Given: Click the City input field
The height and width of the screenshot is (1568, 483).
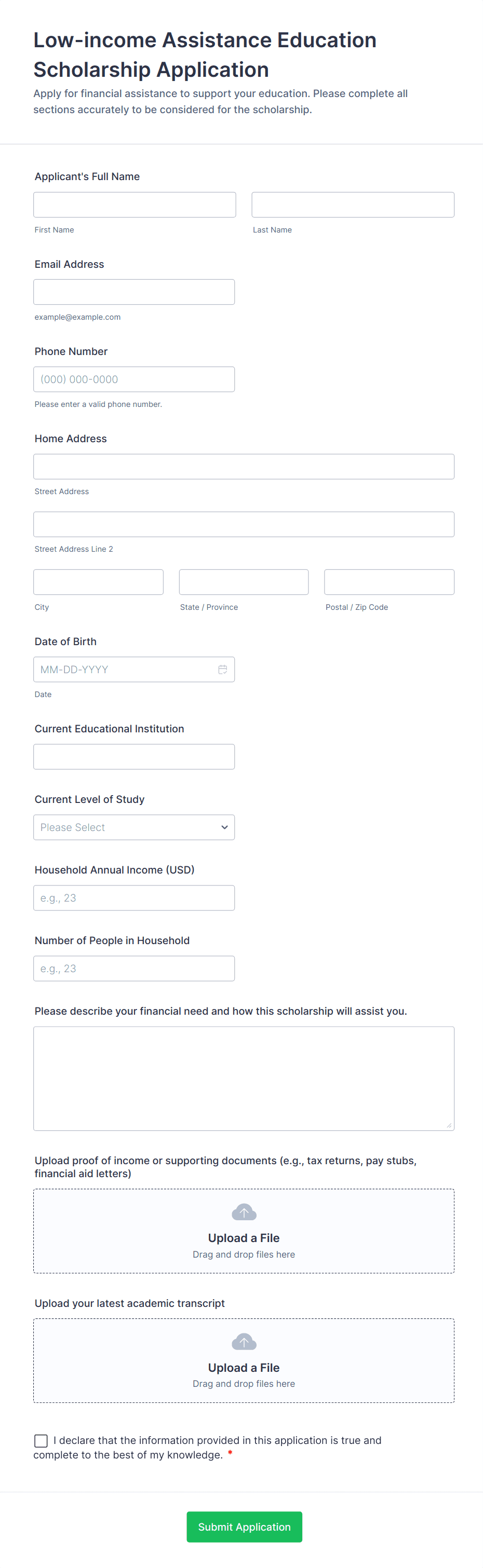Looking at the screenshot, I should pyautogui.click(x=98, y=582).
